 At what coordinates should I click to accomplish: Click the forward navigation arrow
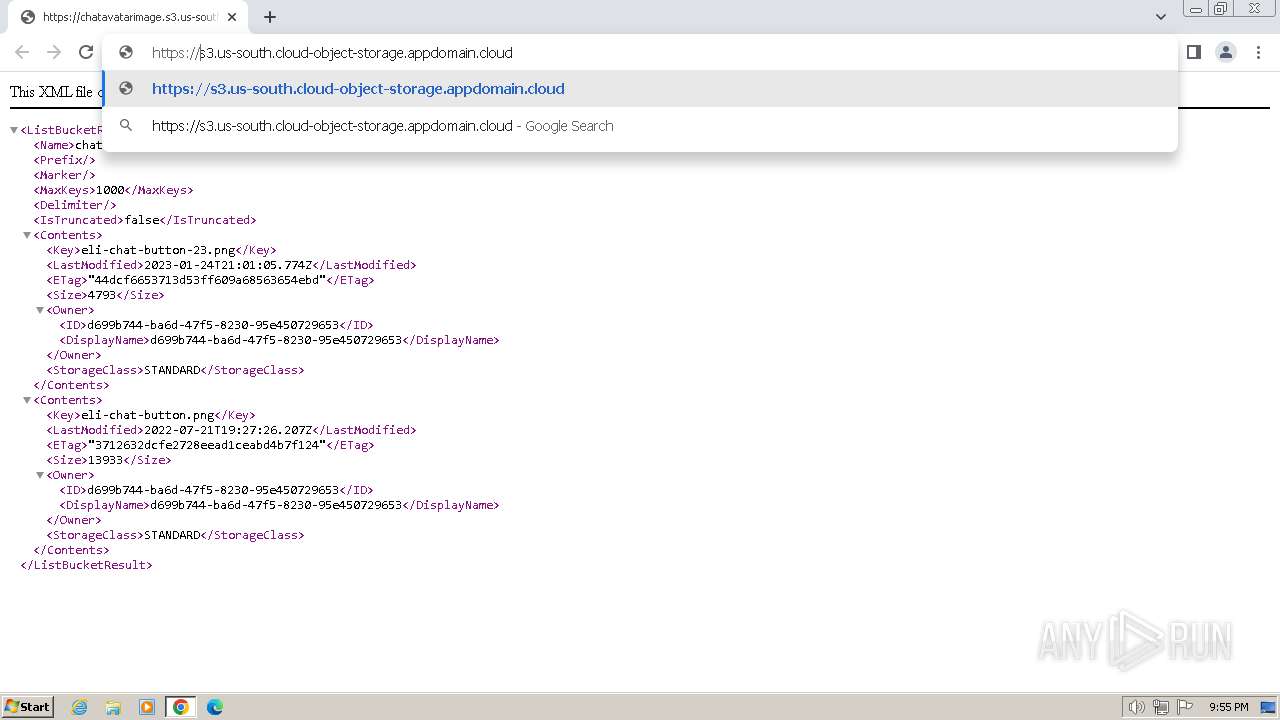pos(54,52)
